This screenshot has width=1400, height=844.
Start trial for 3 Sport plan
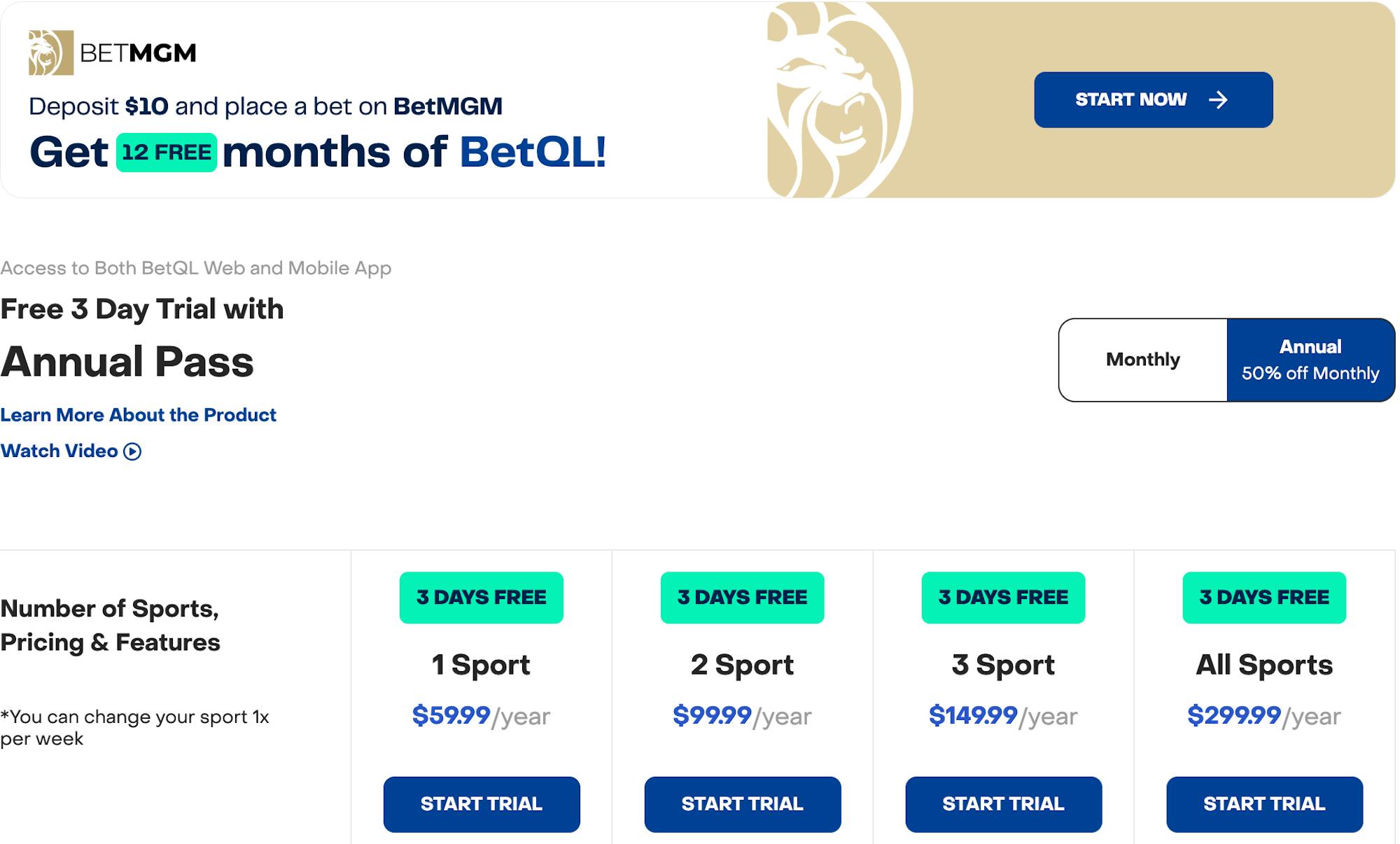tap(1003, 804)
